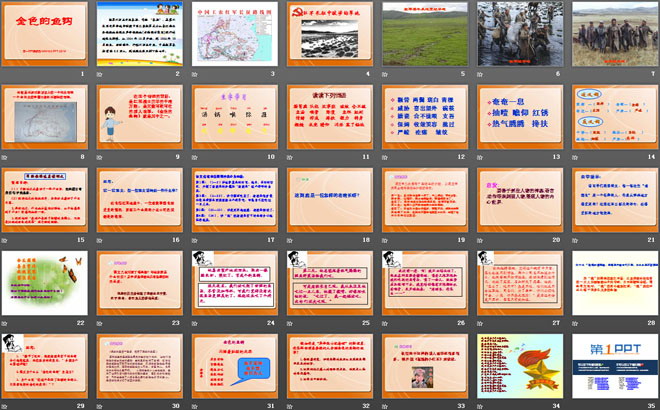Image resolution: width=660 pixels, height=410 pixels.
Task: Click the animation star icon under slide 9
Action: 100,157
